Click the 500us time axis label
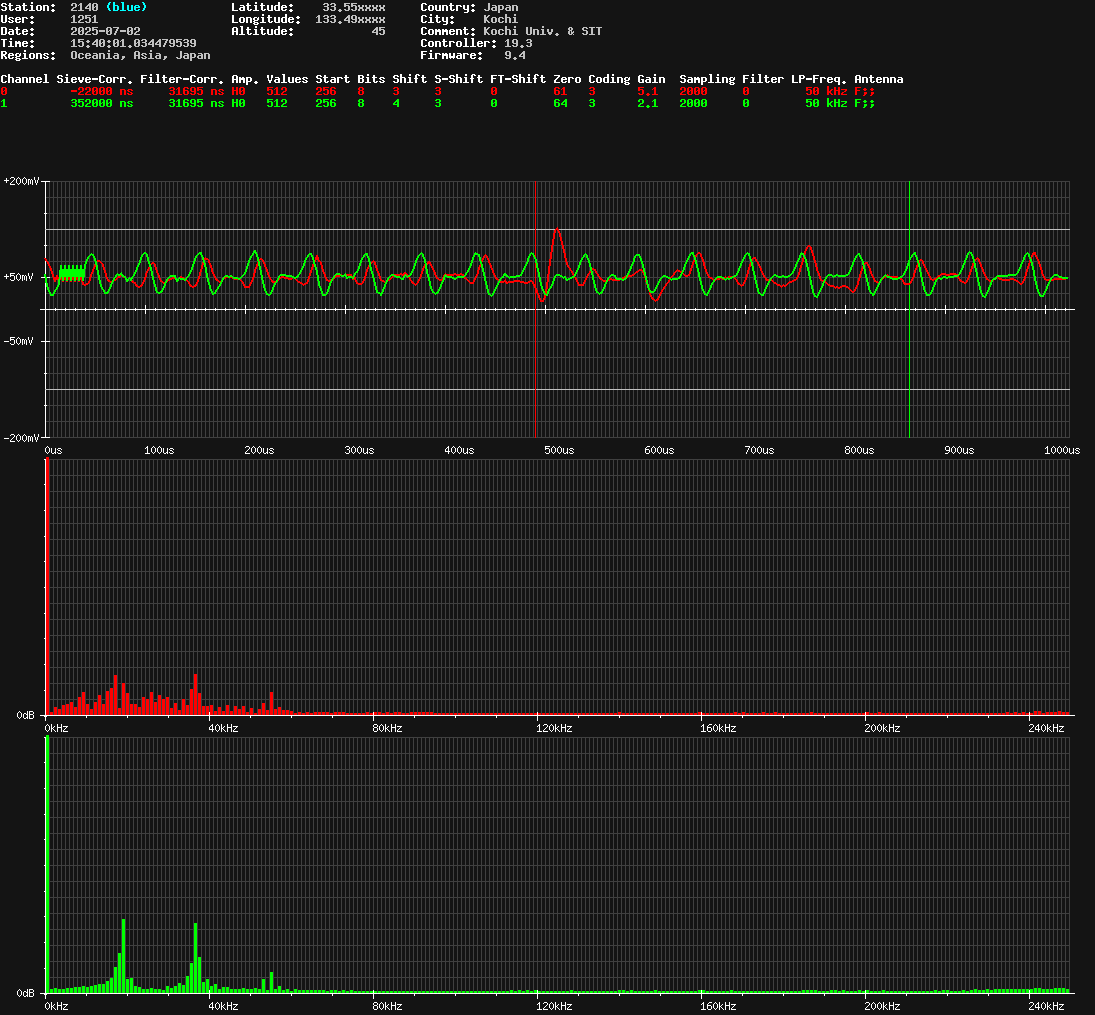Image resolution: width=1095 pixels, height=1015 pixels. click(x=559, y=450)
